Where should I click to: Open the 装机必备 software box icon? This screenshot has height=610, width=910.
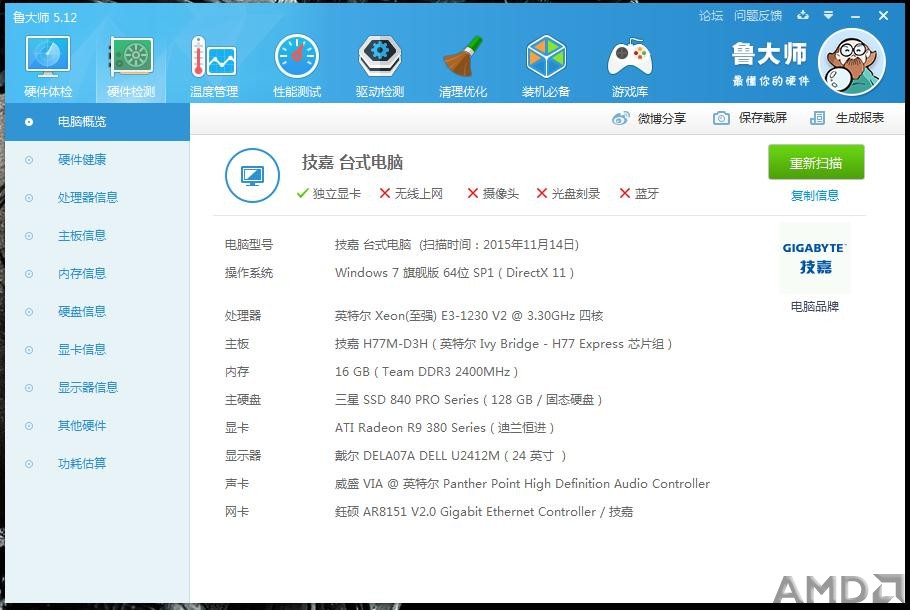point(546,56)
